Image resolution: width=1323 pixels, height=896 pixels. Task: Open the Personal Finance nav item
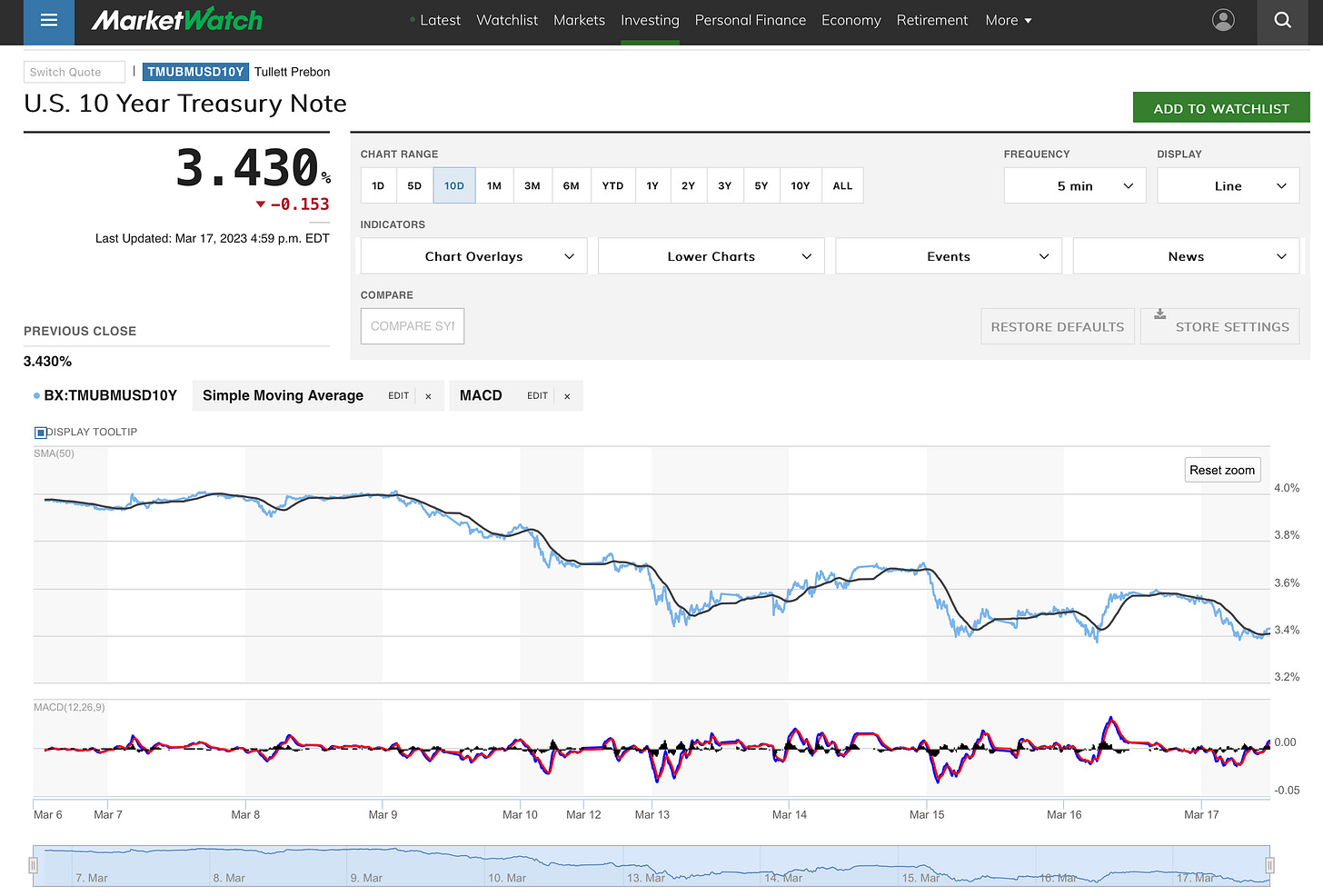tap(751, 20)
